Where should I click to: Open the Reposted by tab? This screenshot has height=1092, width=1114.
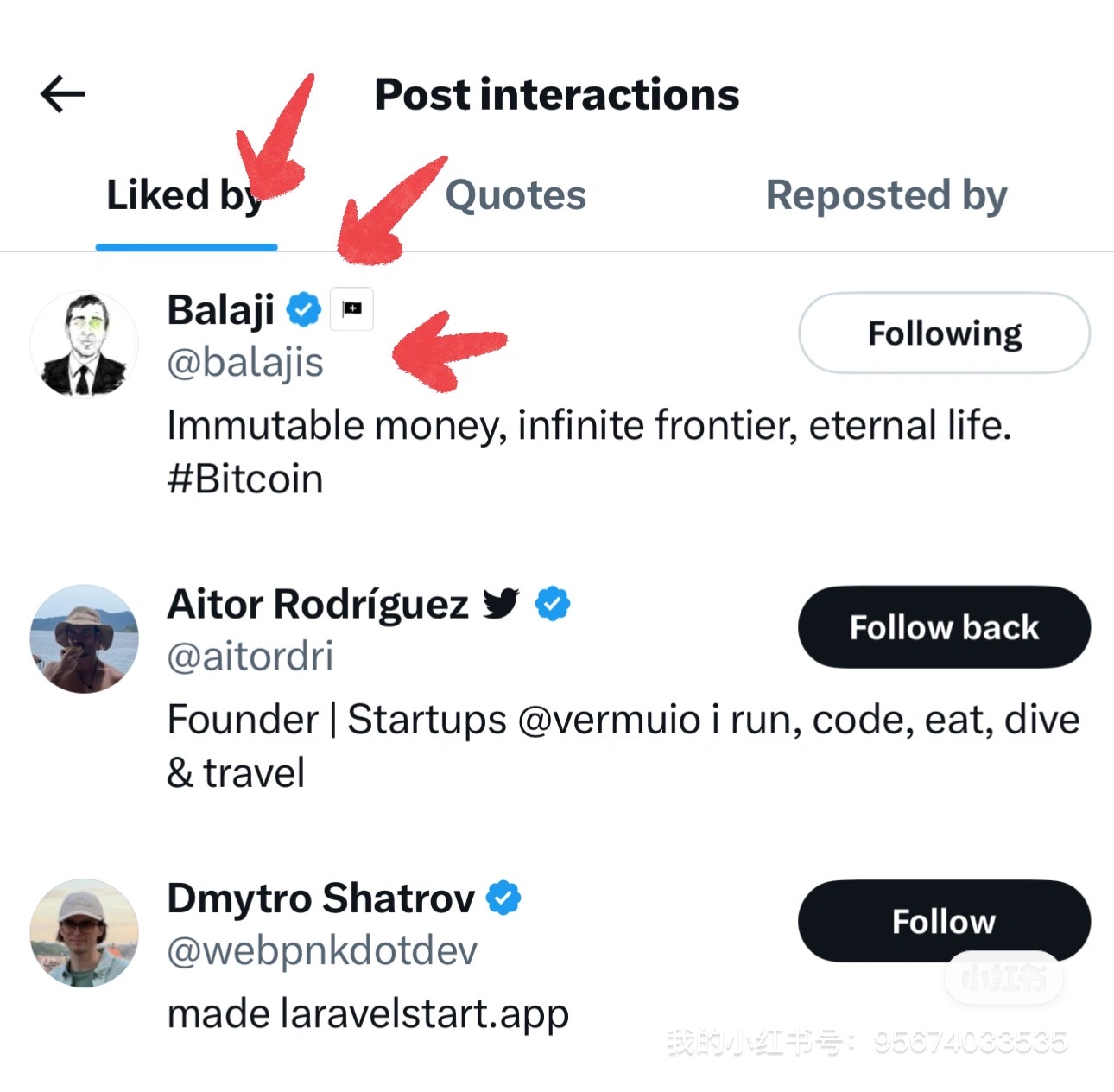[x=886, y=195]
